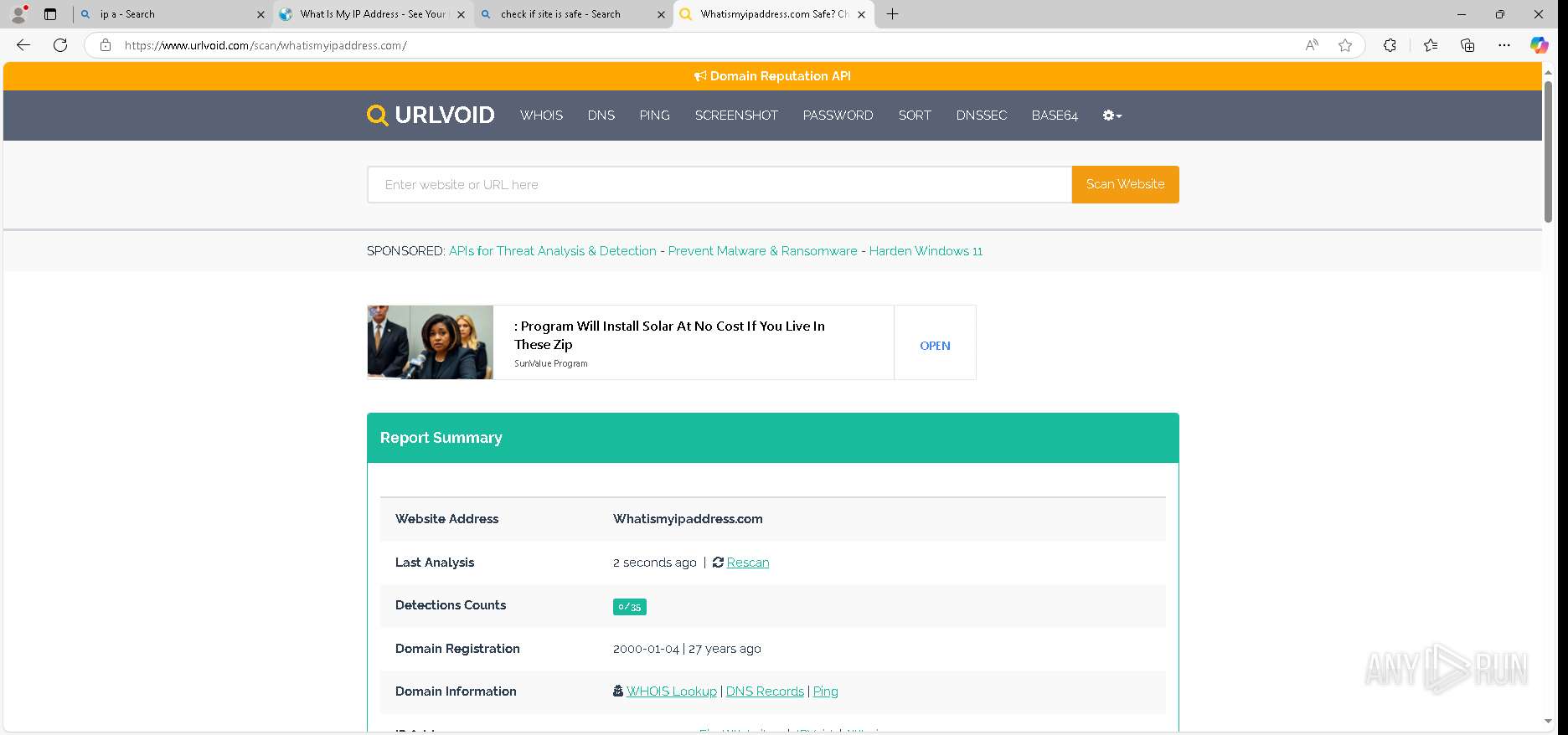The height and width of the screenshot is (735, 1568).
Task: Refresh the current page
Action: coord(60,45)
